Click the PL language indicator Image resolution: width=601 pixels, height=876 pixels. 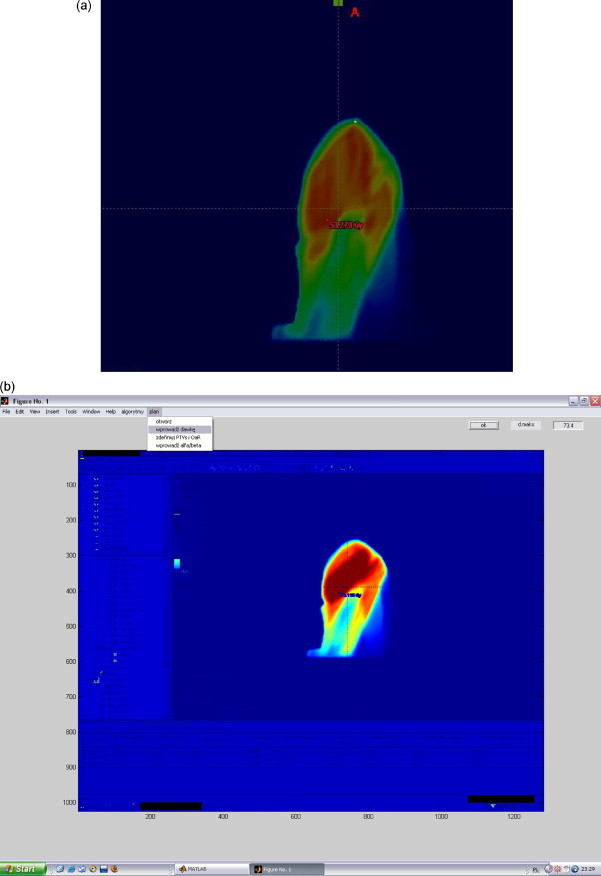click(x=535, y=869)
